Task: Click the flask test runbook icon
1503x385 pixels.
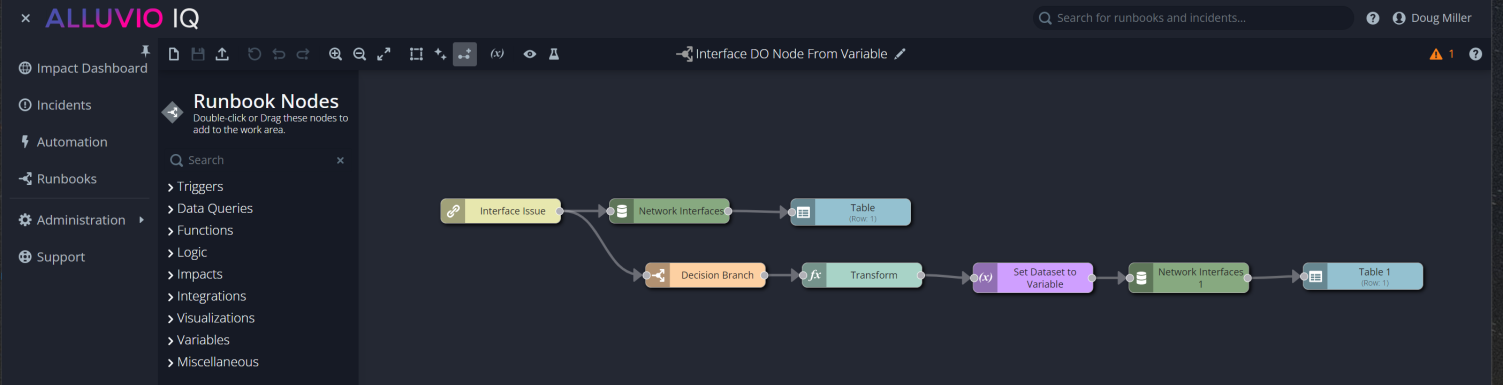Action: (x=554, y=54)
